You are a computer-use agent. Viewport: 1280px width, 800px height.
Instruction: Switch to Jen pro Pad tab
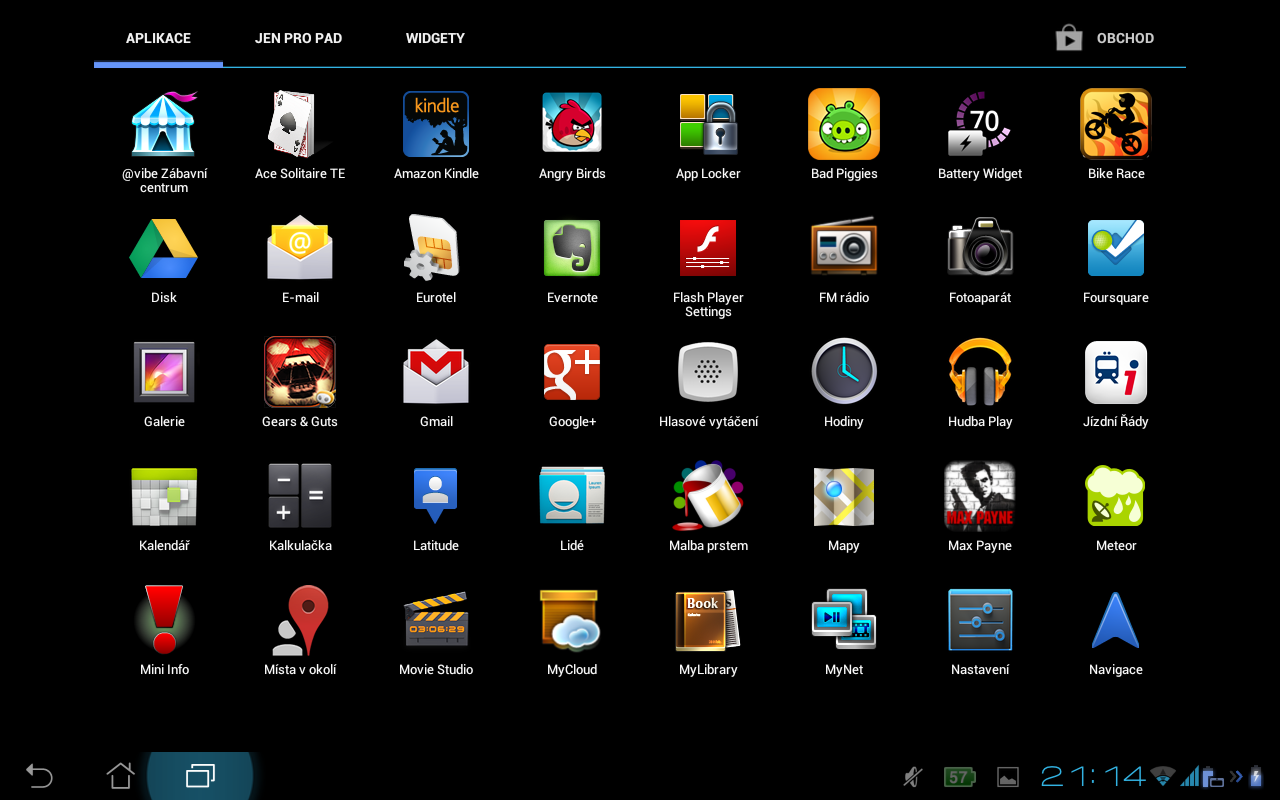click(x=298, y=38)
